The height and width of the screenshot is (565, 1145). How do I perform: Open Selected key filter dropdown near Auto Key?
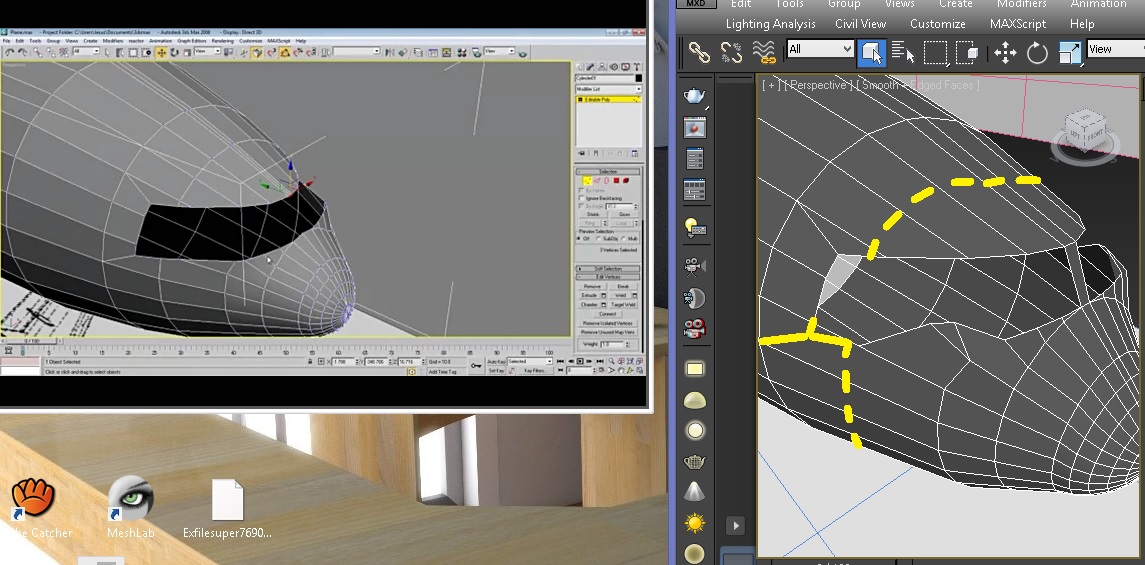click(530, 361)
